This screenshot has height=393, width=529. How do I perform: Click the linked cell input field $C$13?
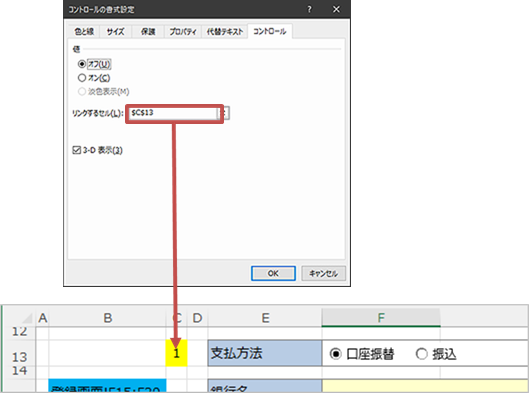(x=174, y=113)
